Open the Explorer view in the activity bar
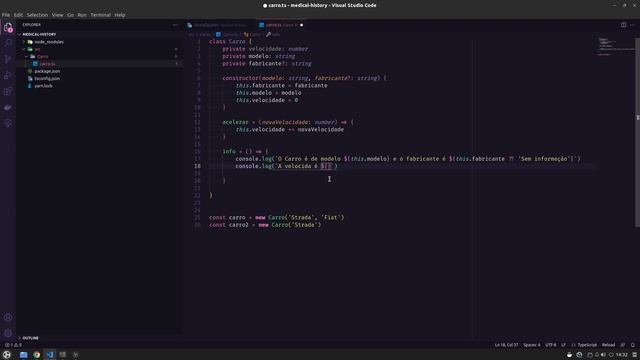The image size is (640, 360). pos(8,28)
